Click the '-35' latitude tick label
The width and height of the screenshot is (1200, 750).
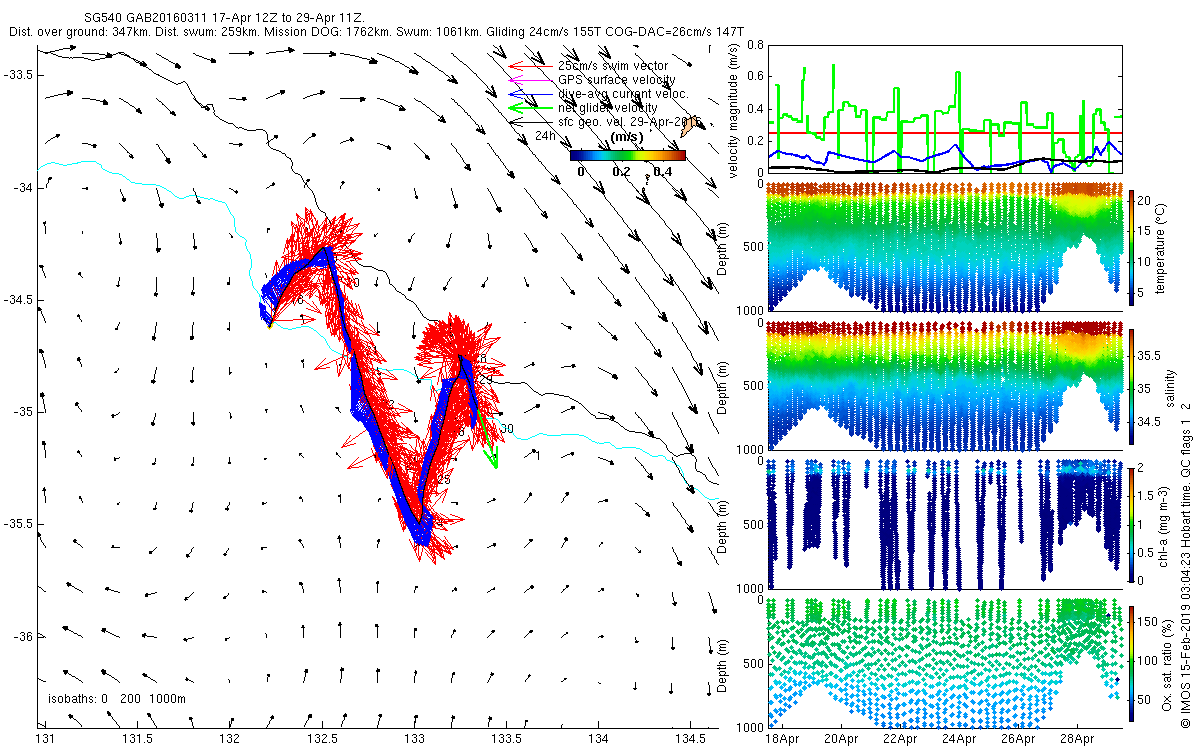(22, 412)
